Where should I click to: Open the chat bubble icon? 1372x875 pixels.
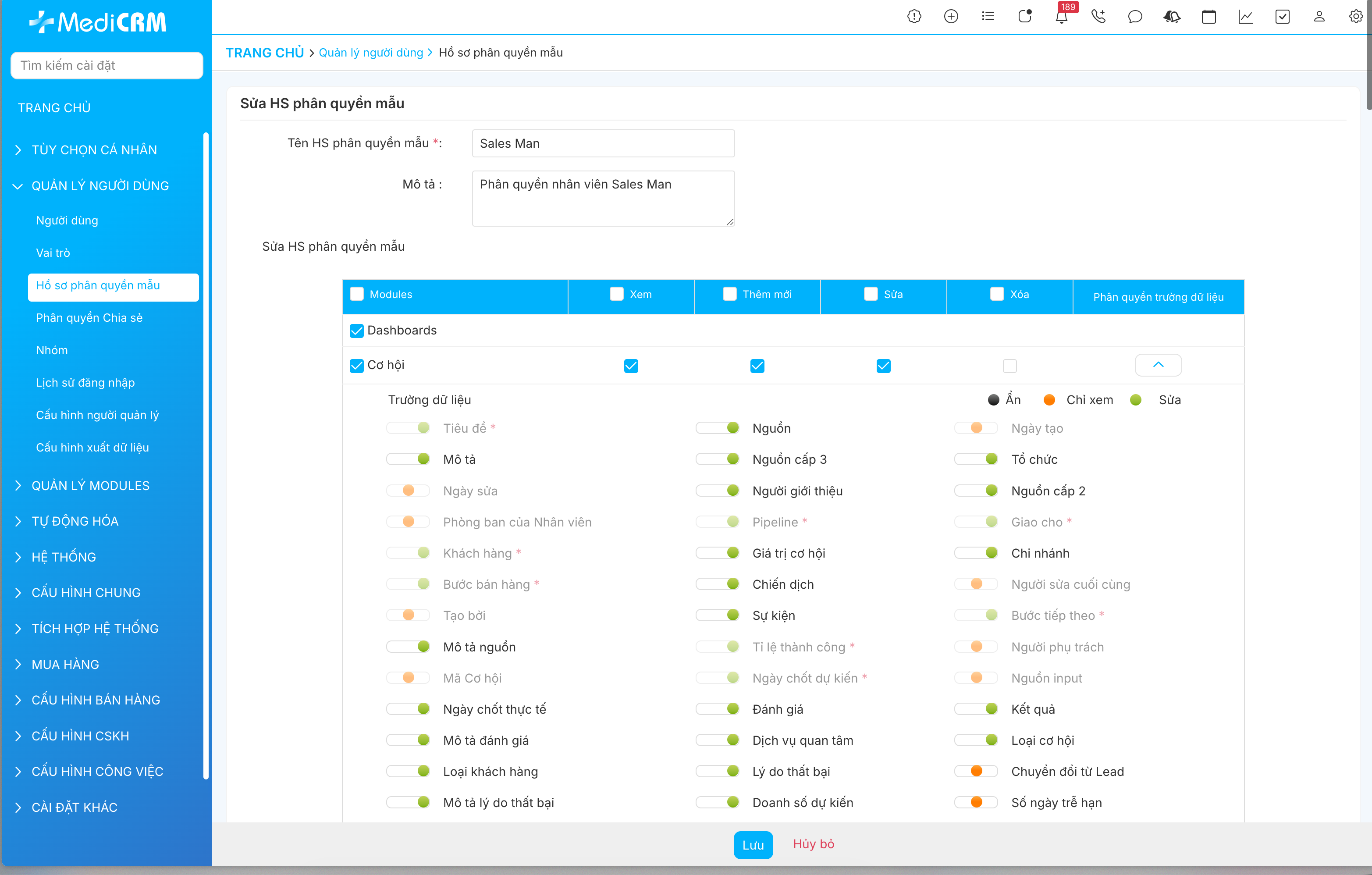(1134, 17)
